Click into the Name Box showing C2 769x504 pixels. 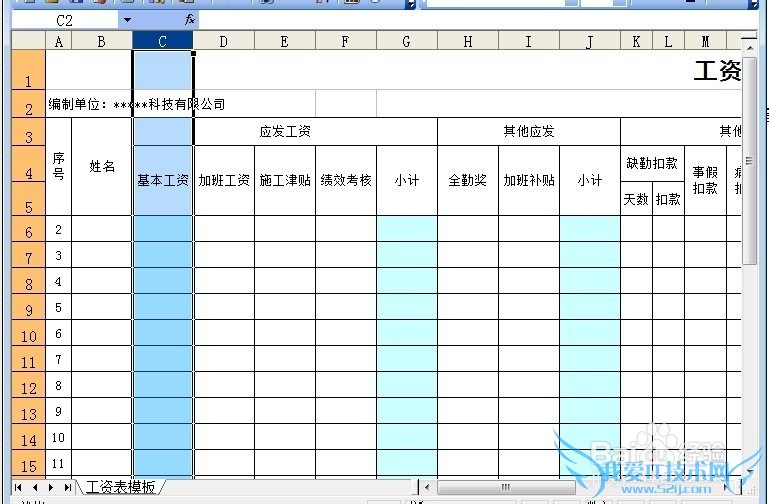64,20
